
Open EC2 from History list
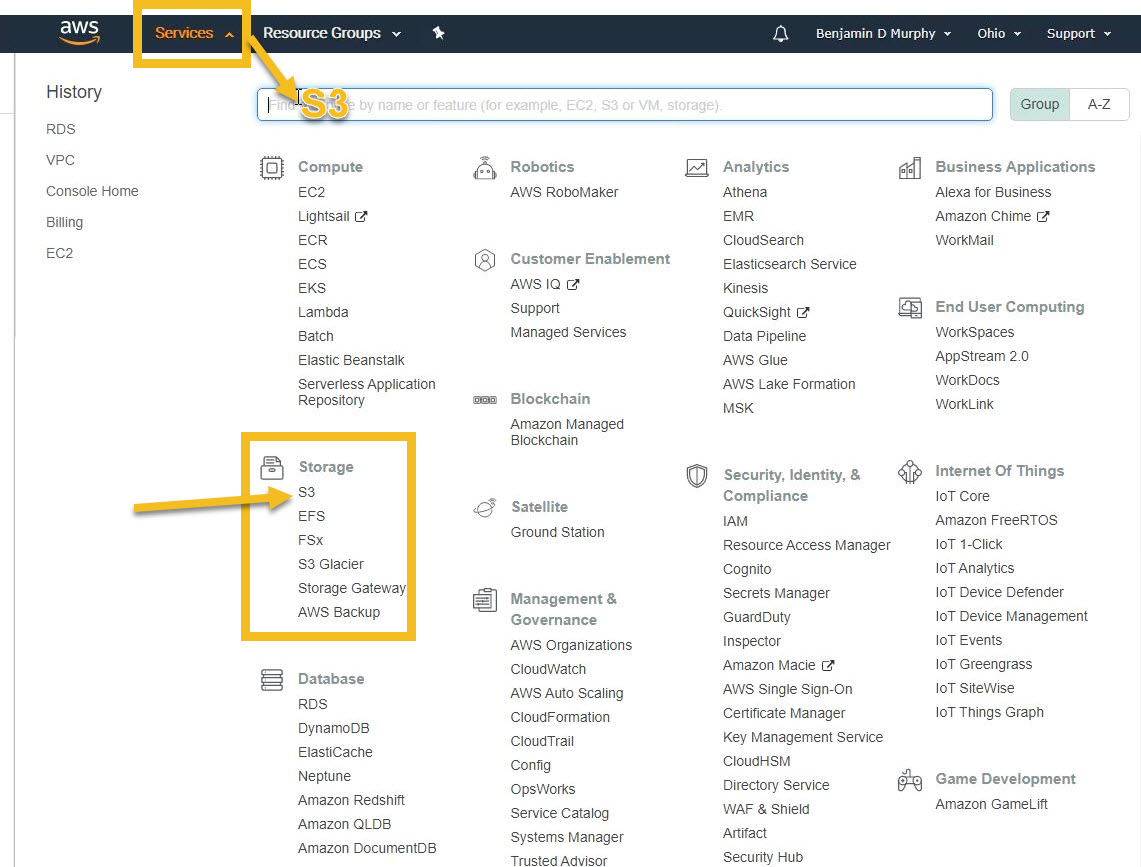coord(59,253)
